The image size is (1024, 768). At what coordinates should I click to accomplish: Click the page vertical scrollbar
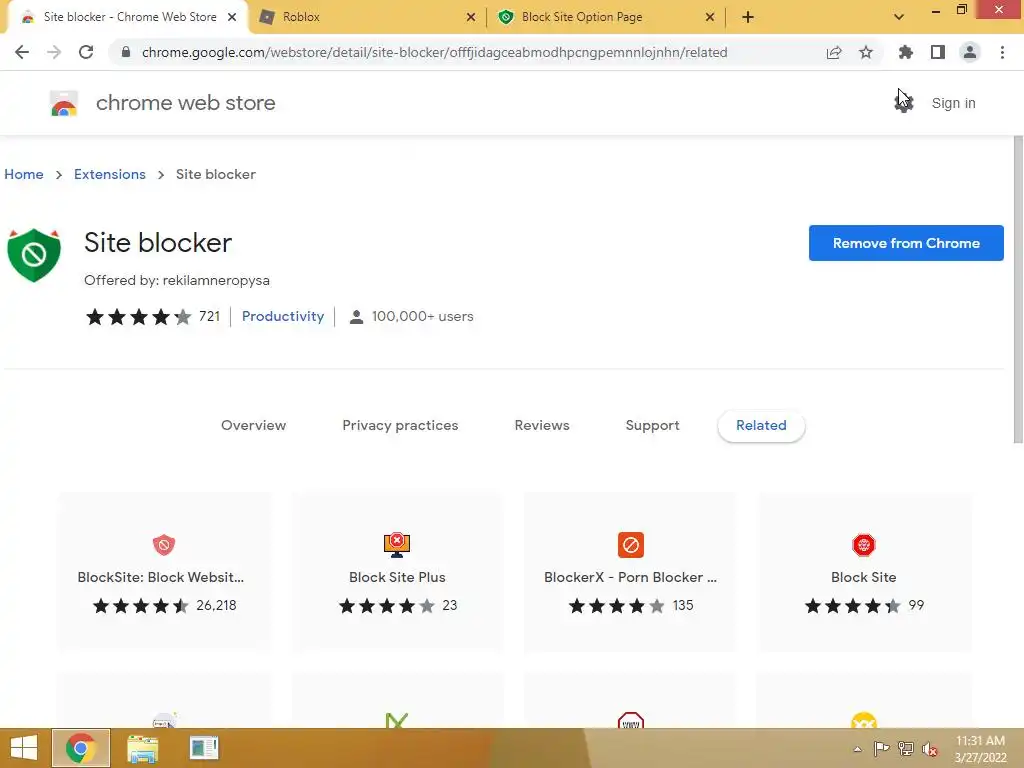pos(1018,290)
